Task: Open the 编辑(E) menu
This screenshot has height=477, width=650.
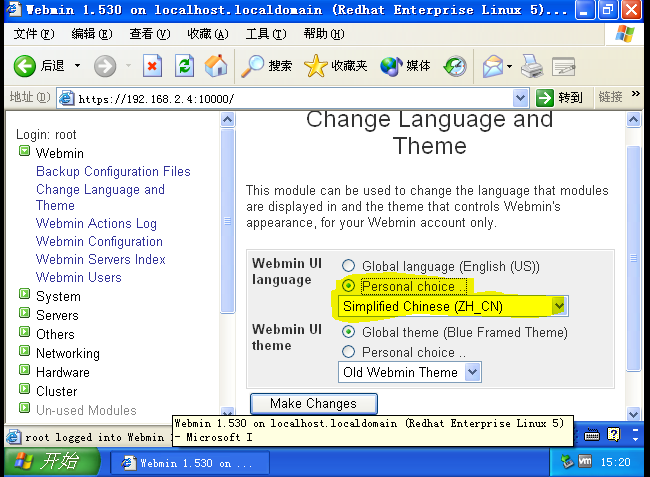Action: [x=92, y=34]
